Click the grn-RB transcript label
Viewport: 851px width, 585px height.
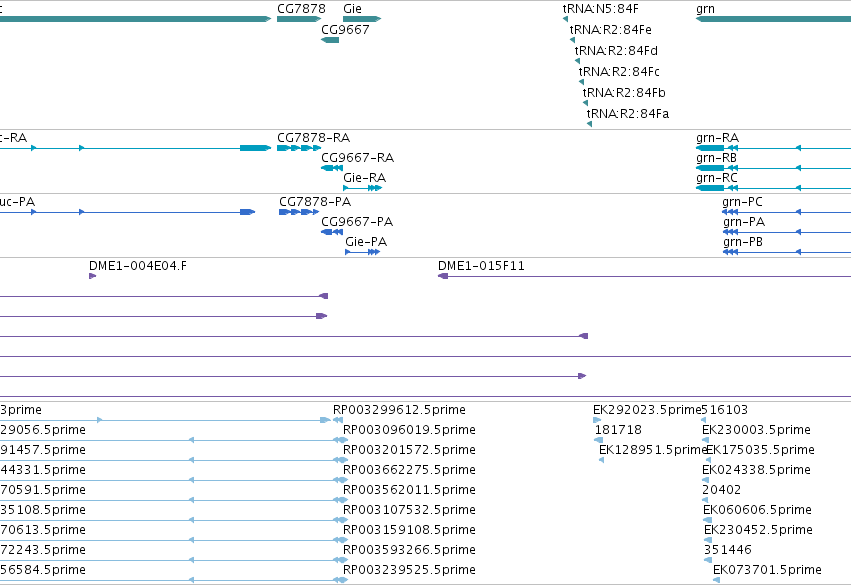tap(716, 158)
